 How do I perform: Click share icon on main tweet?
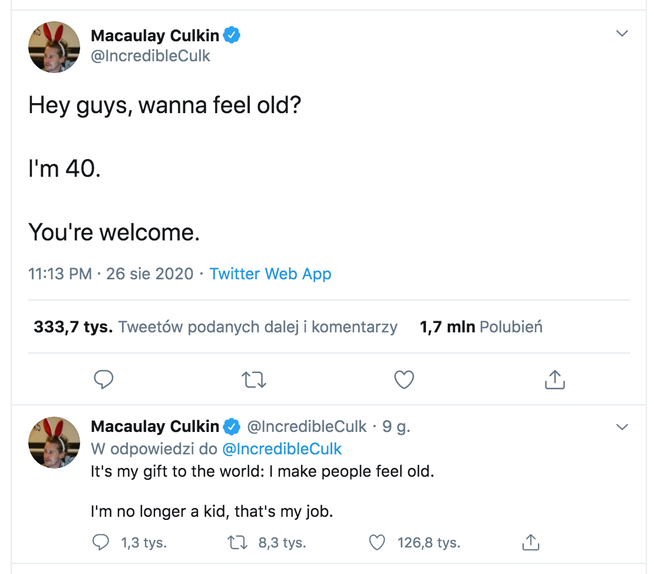tap(555, 380)
